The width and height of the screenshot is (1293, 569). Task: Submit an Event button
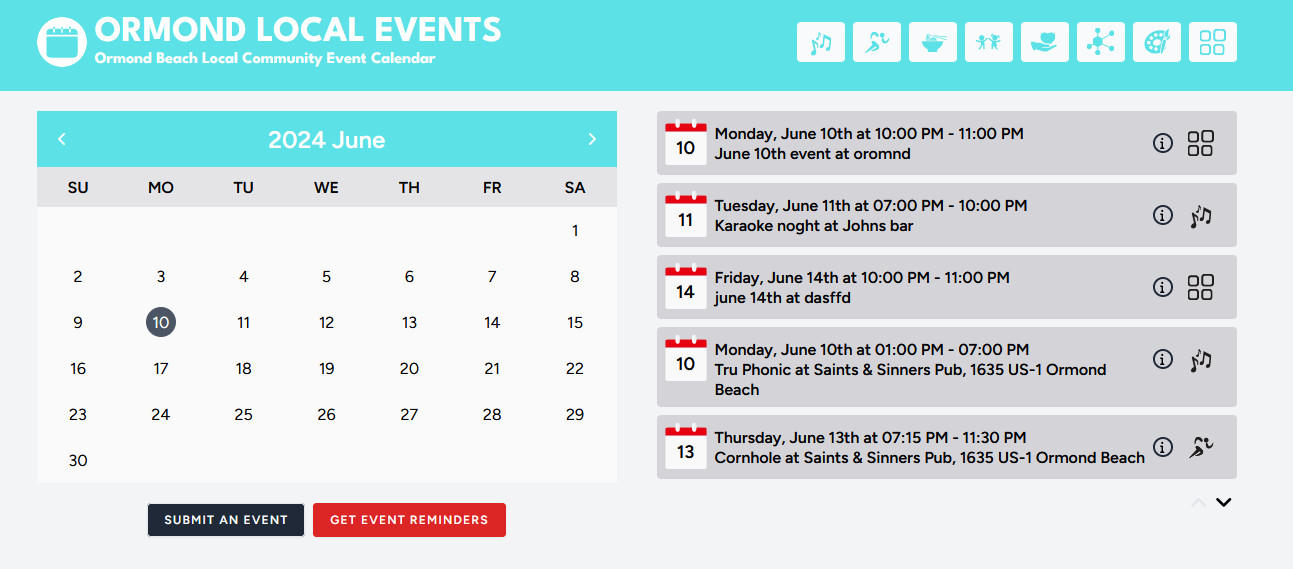(226, 520)
